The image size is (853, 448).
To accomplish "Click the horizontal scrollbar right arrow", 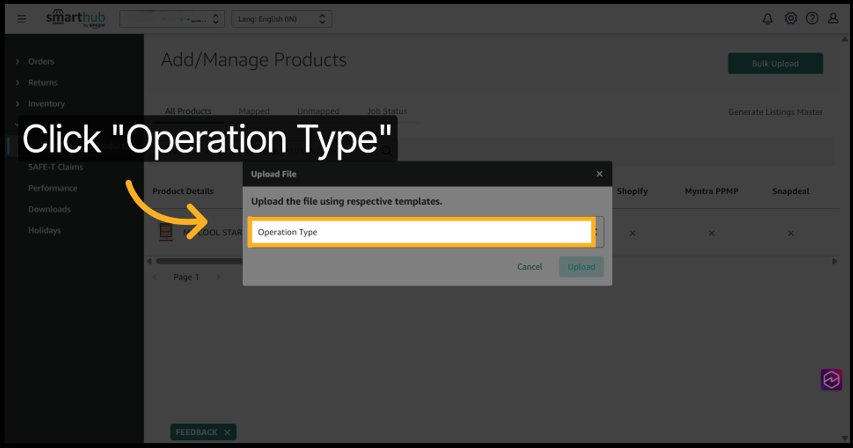I will [x=835, y=261].
